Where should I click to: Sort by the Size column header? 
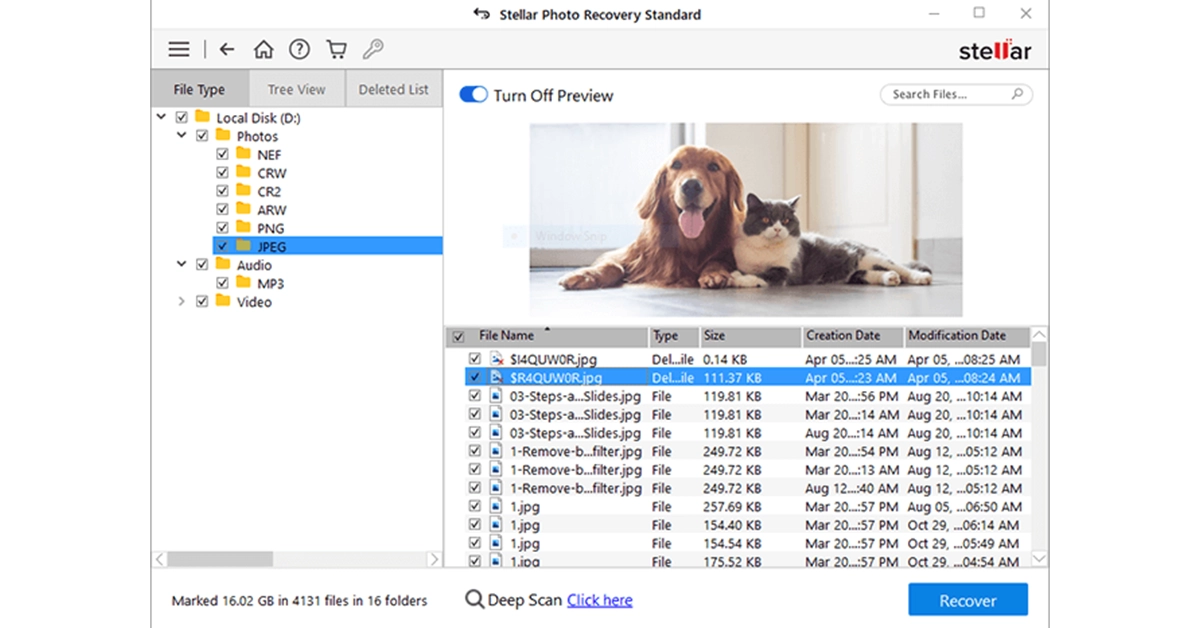click(750, 336)
